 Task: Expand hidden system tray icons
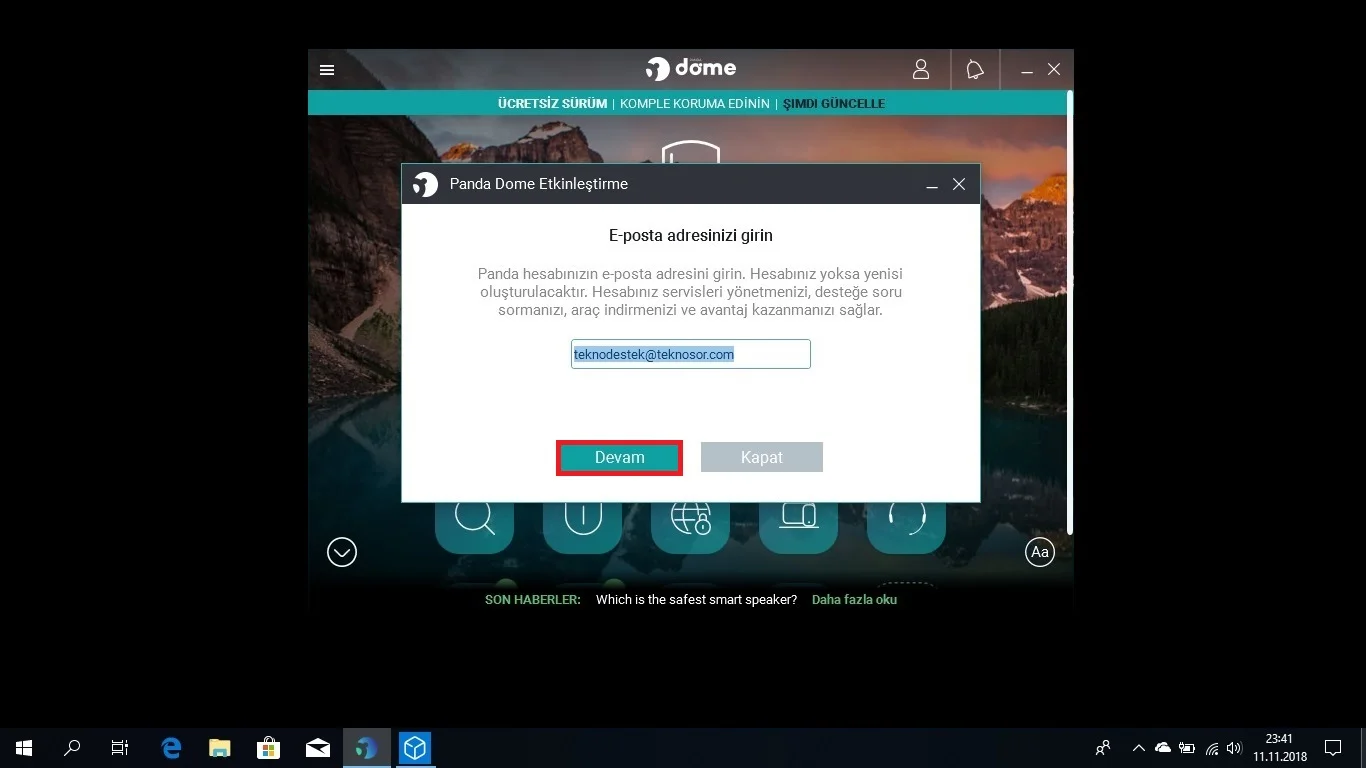coord(1138,748)
